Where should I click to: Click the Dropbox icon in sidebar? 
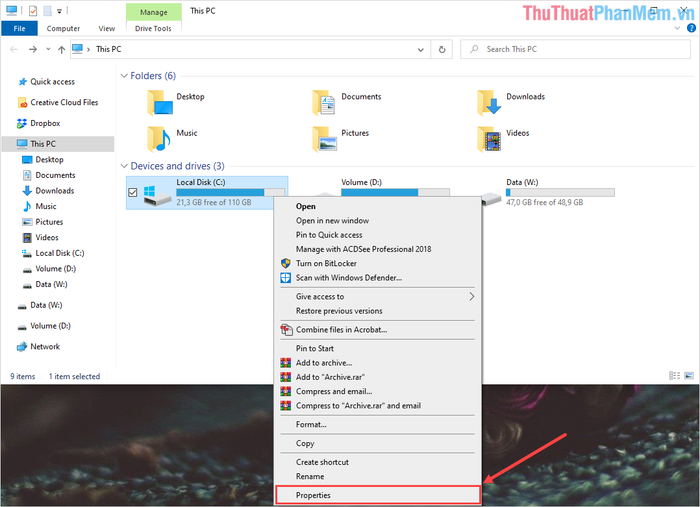tap(22, 123)
